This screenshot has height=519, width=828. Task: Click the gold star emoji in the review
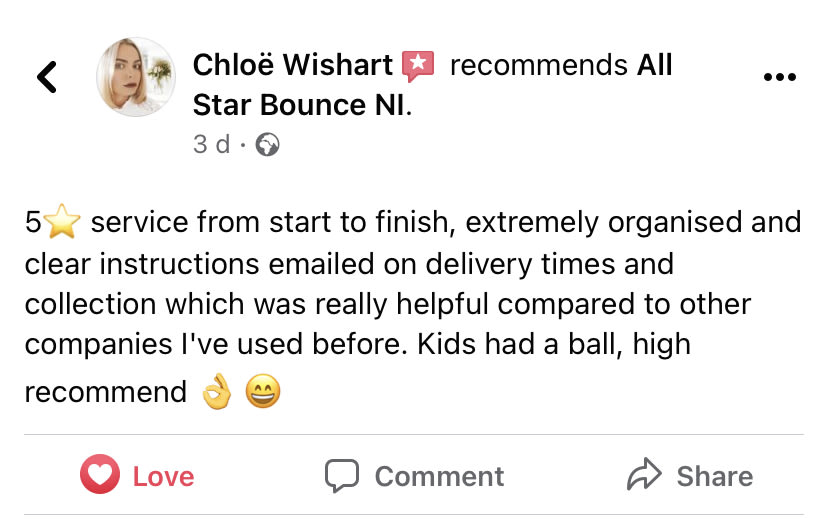[61, 223]
